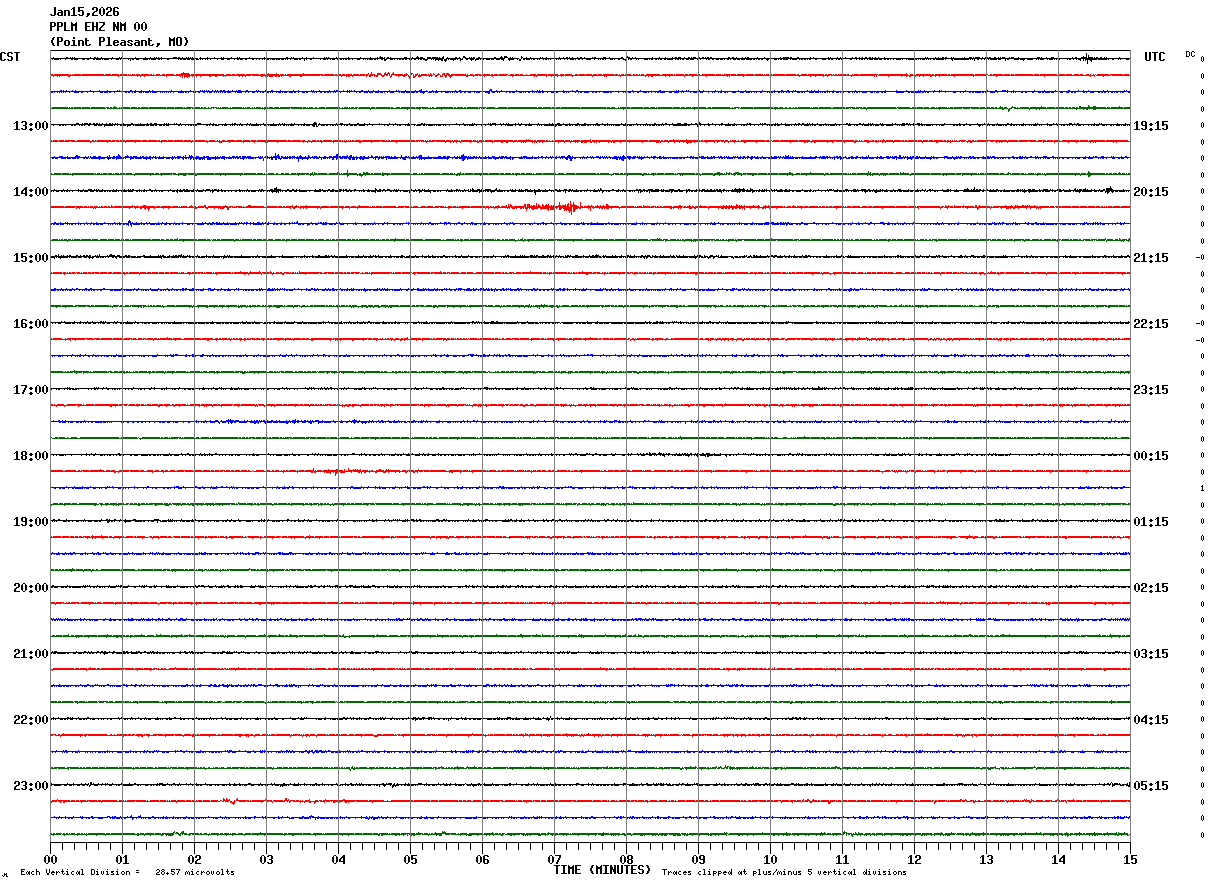
Task: Click the UTC timezone label
Action: click(x=1154, y=58)
